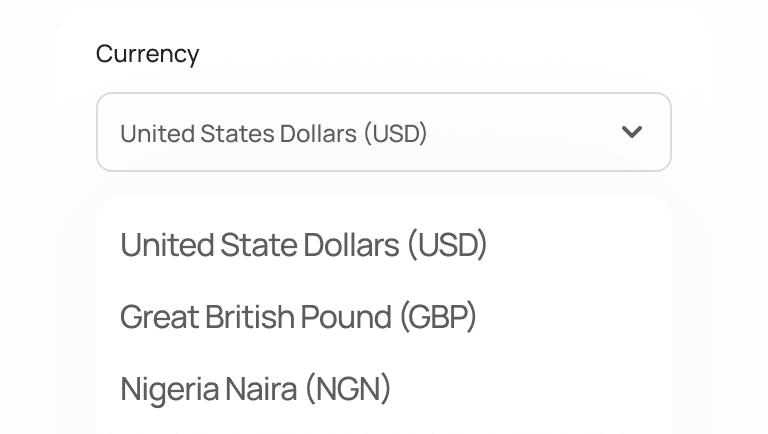Open the Currency dropdown box
Viewport: 768px width, 434px height.
tap(383, 132)
